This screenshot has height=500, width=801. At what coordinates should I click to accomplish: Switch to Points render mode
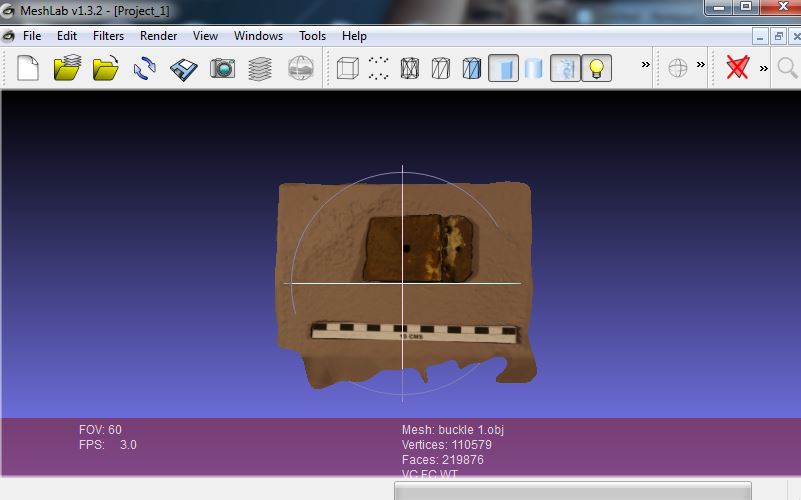[x=379, y=68]
